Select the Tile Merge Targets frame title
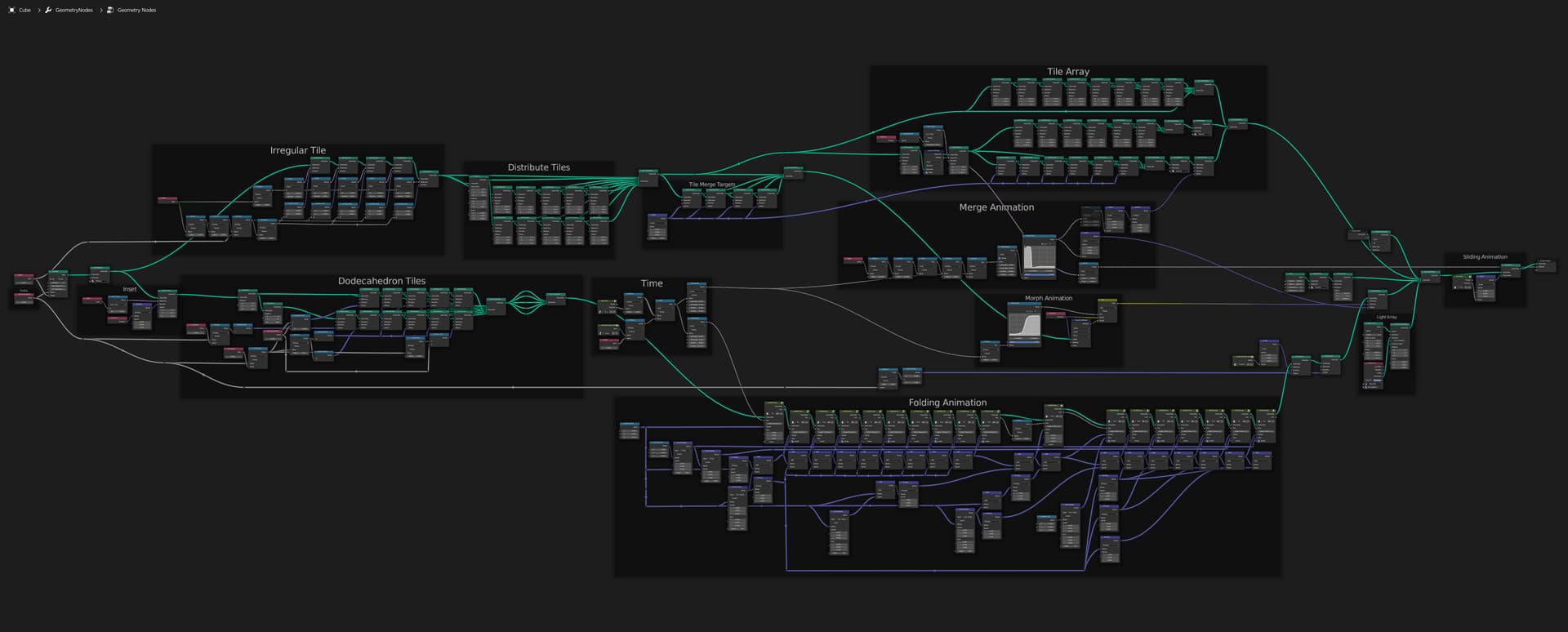 [x=712, y=185]
